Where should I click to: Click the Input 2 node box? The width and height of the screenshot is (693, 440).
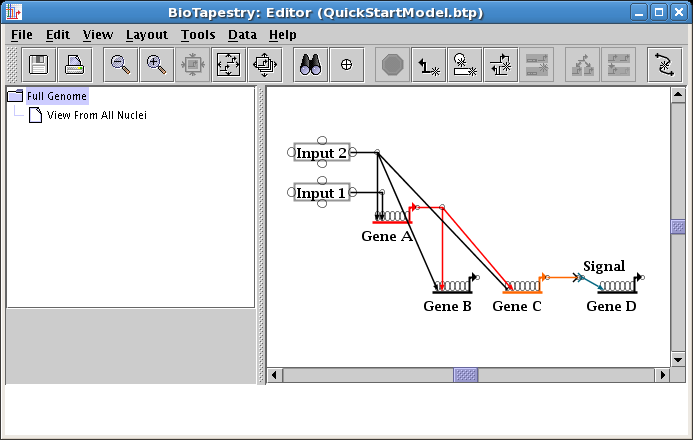[321, 153]
